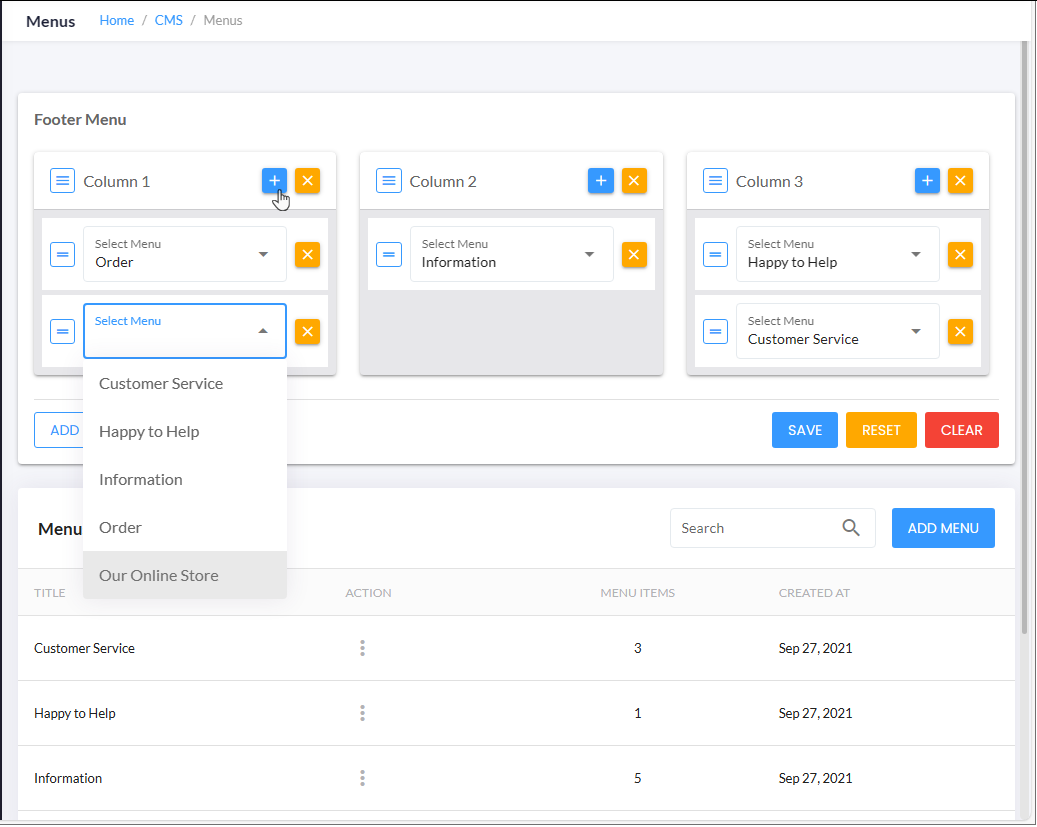Screen dimensions: 1037x827
Task: Go to the CMS breadcrumb link
Action: [x=169, y=21]
